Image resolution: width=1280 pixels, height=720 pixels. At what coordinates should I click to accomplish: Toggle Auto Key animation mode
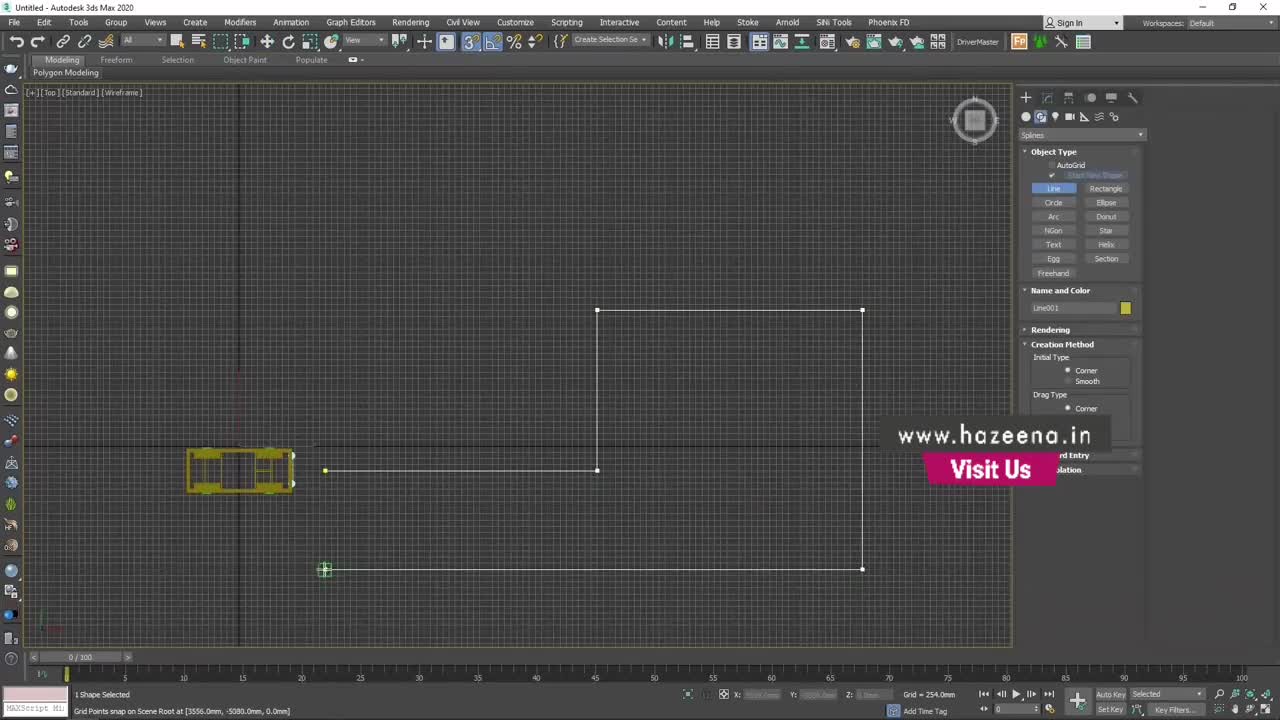click(x=1110, y=694)
